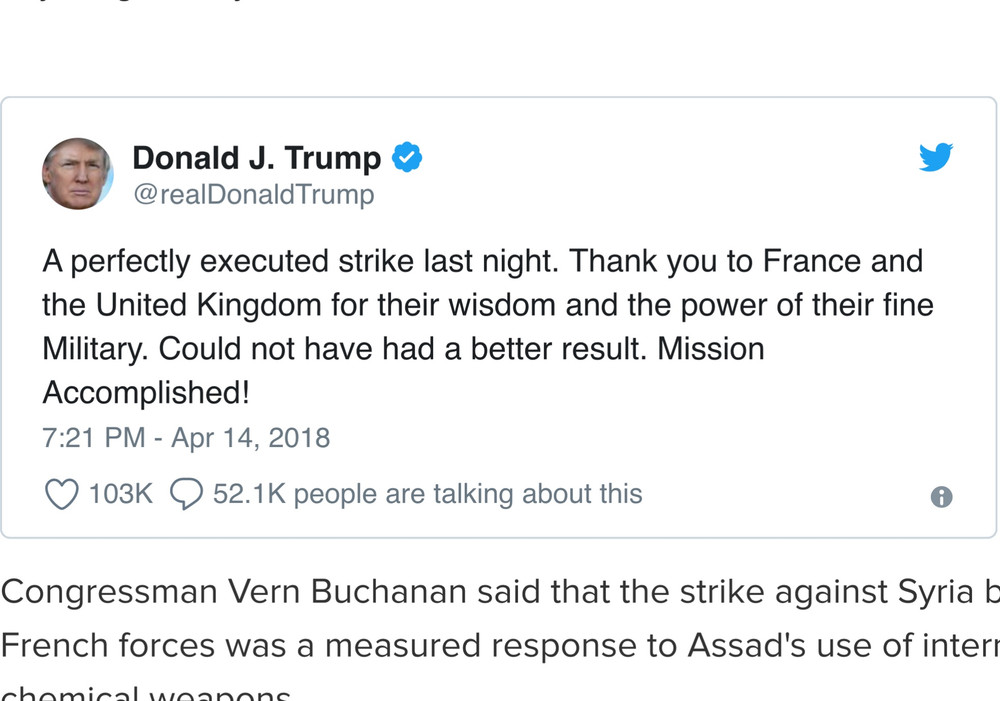Click the 'Congressman Vern Buchanan' article text
1000x701 pixels.
234,592
